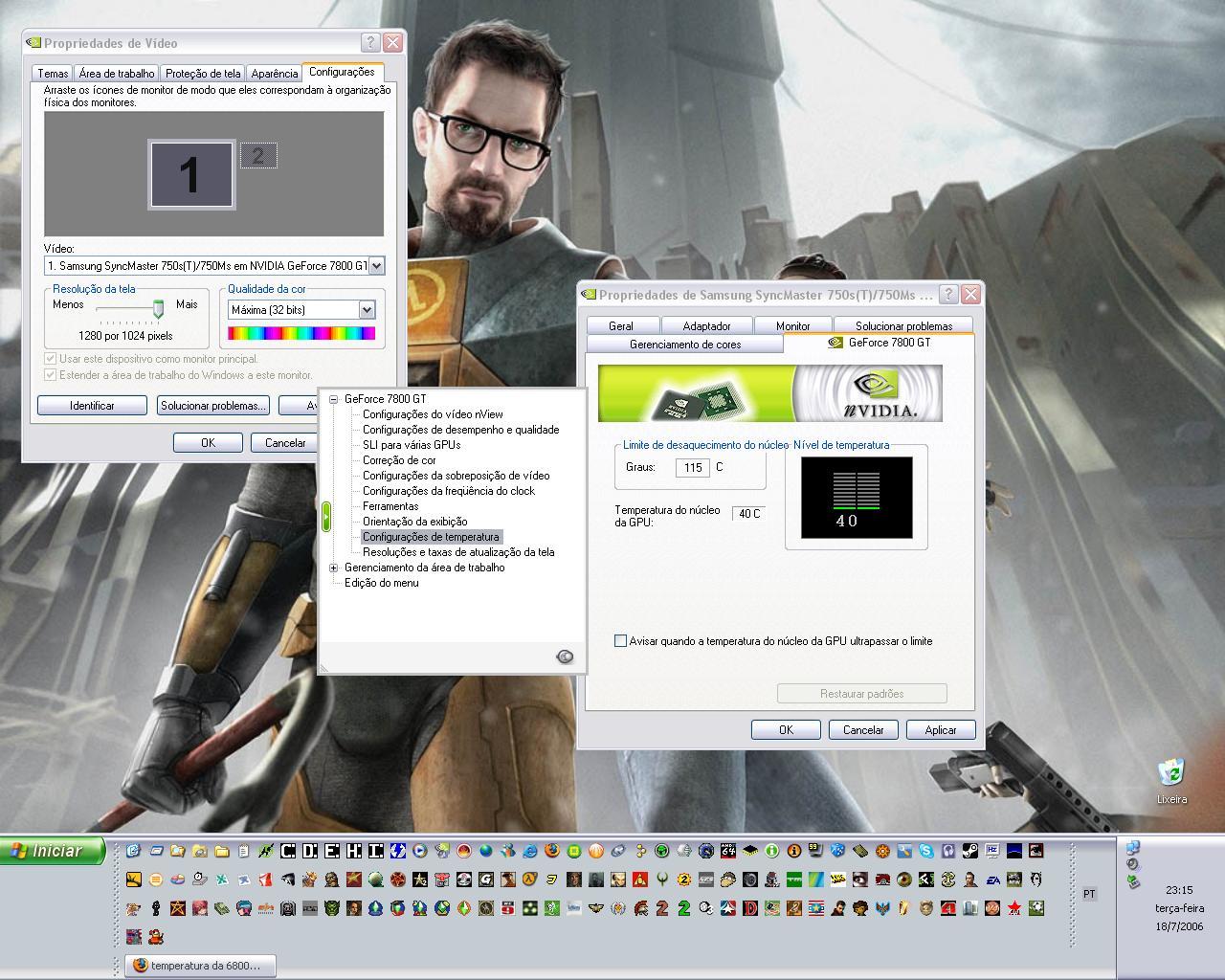Open Lixeira recycle bin on desktop
The width and height of the screenshot is (1225, 980).
tap(1171, 781)
